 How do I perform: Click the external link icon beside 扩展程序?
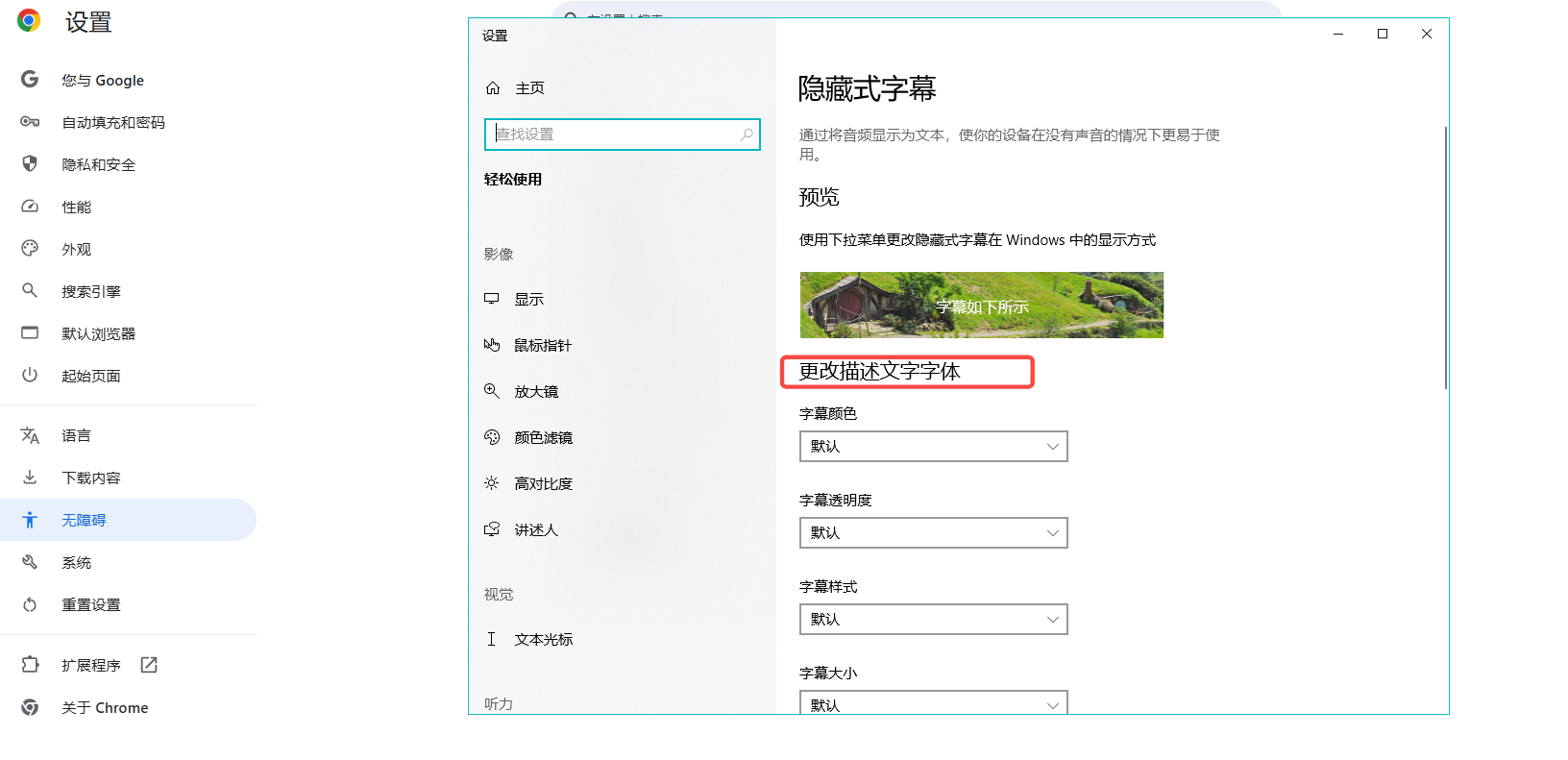pyautogui.click(x=149, y=665)
